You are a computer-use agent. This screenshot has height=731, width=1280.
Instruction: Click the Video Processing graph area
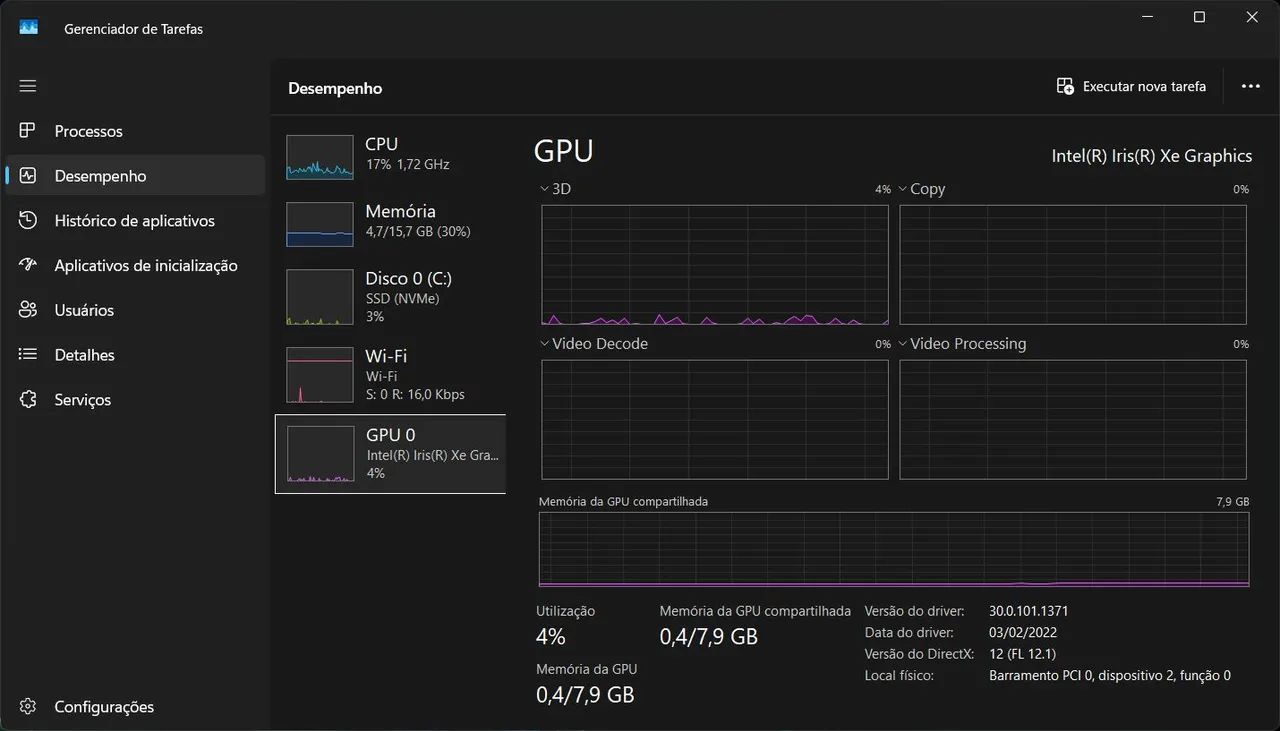click(x=1073, y=419)
